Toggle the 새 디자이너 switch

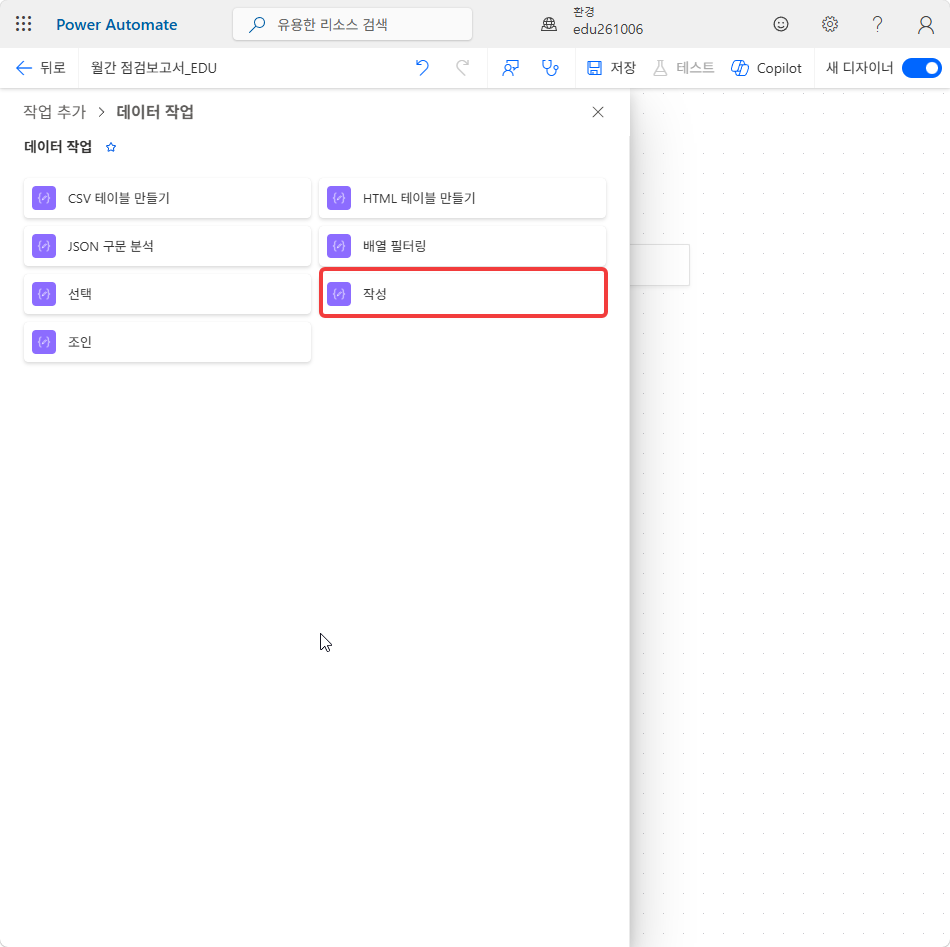pos(921,68)
